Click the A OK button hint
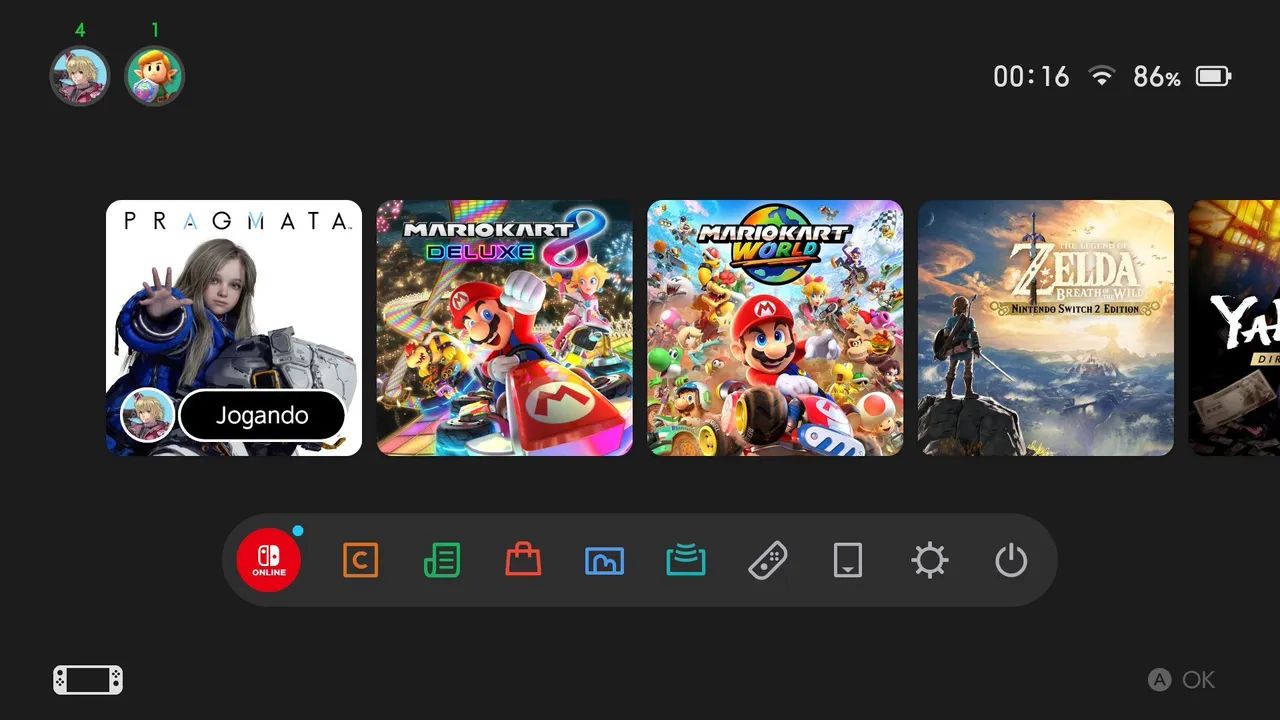The height and width of the screenshot is (720, 1280). point(1181,680)
